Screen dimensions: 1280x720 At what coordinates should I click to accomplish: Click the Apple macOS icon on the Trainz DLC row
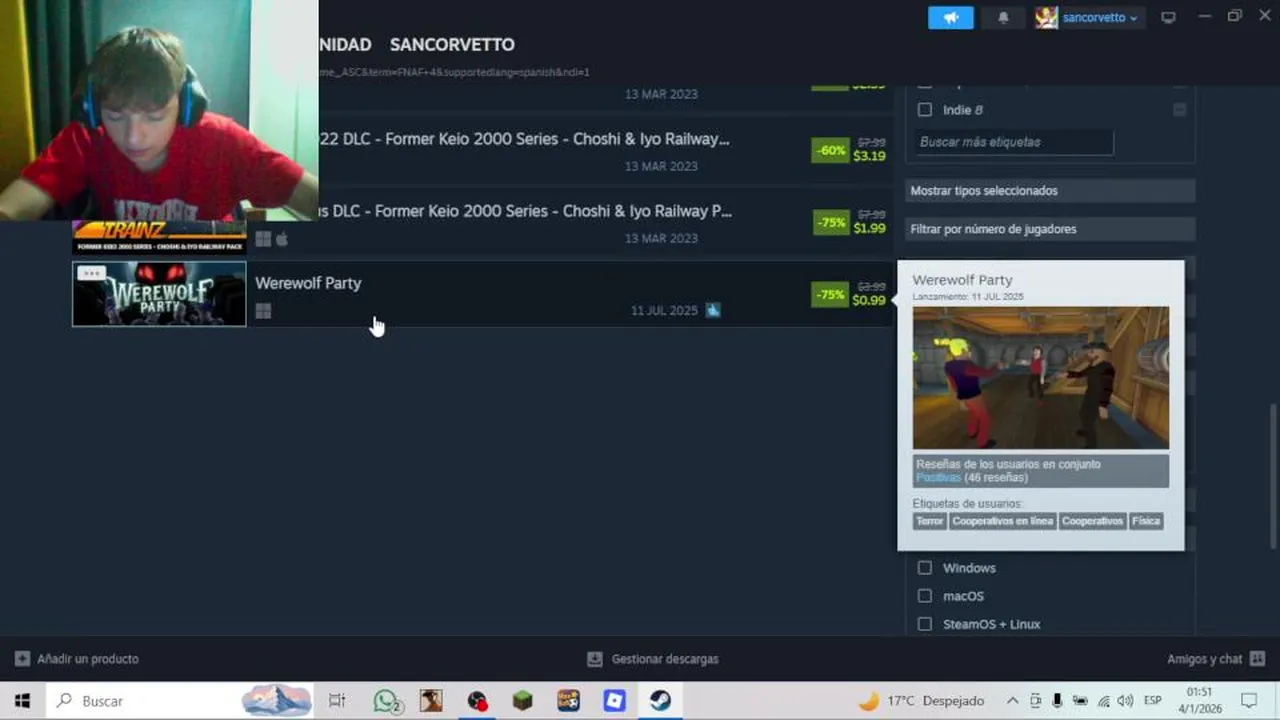pyautogui.click(x=282, y=239)
